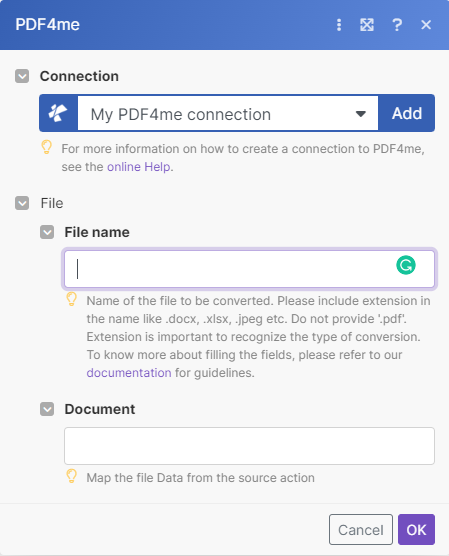
Task: Click the File section label
Action: tap(52, 203)
